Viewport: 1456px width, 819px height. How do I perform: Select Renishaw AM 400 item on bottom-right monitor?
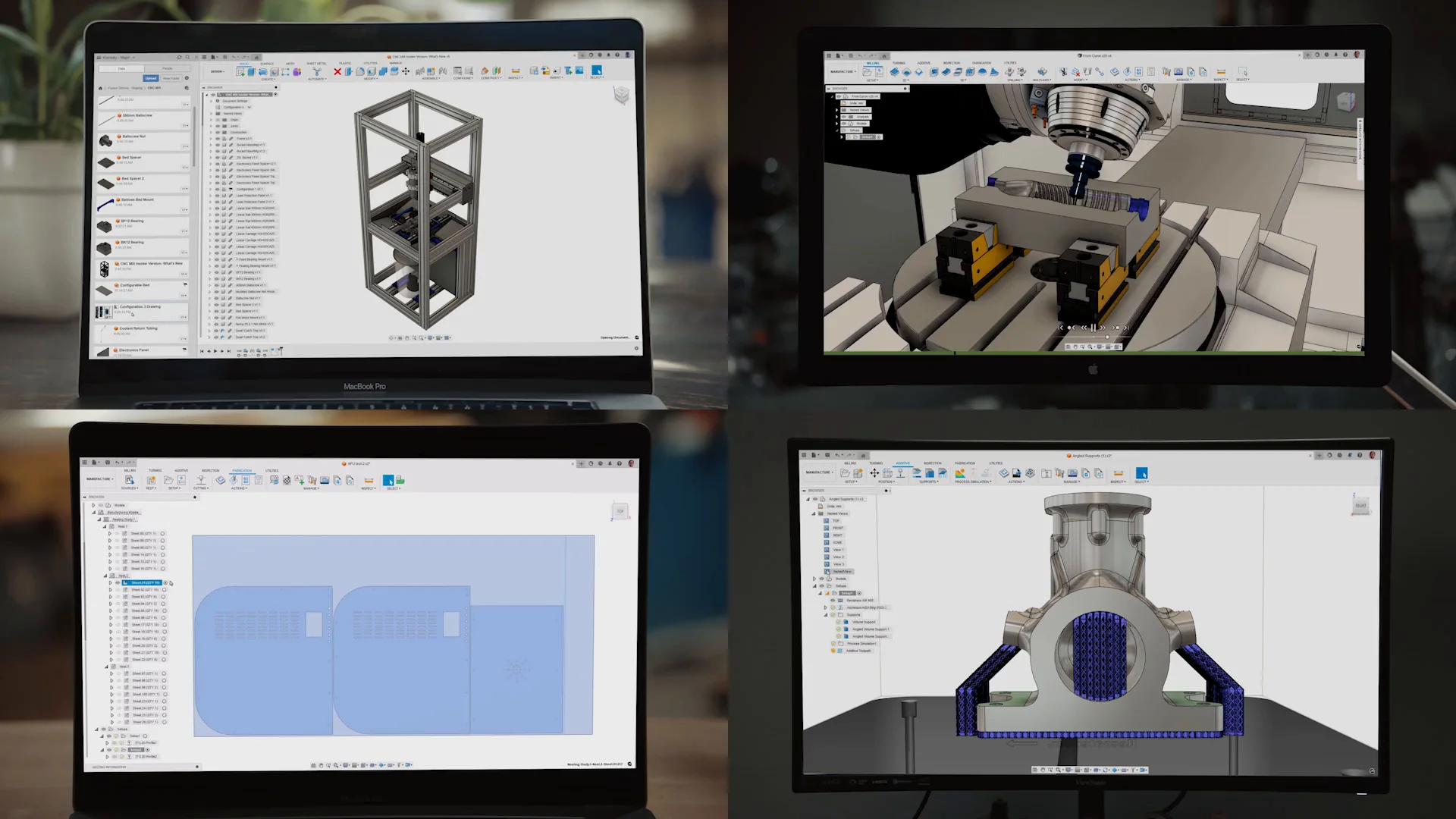[x=860, y=600]
